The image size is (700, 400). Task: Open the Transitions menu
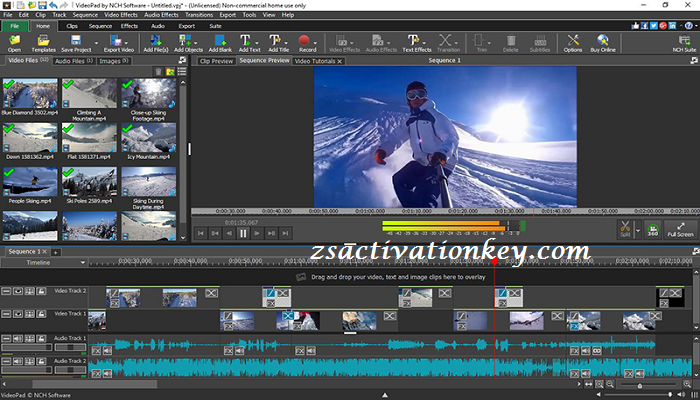point(199,15)
